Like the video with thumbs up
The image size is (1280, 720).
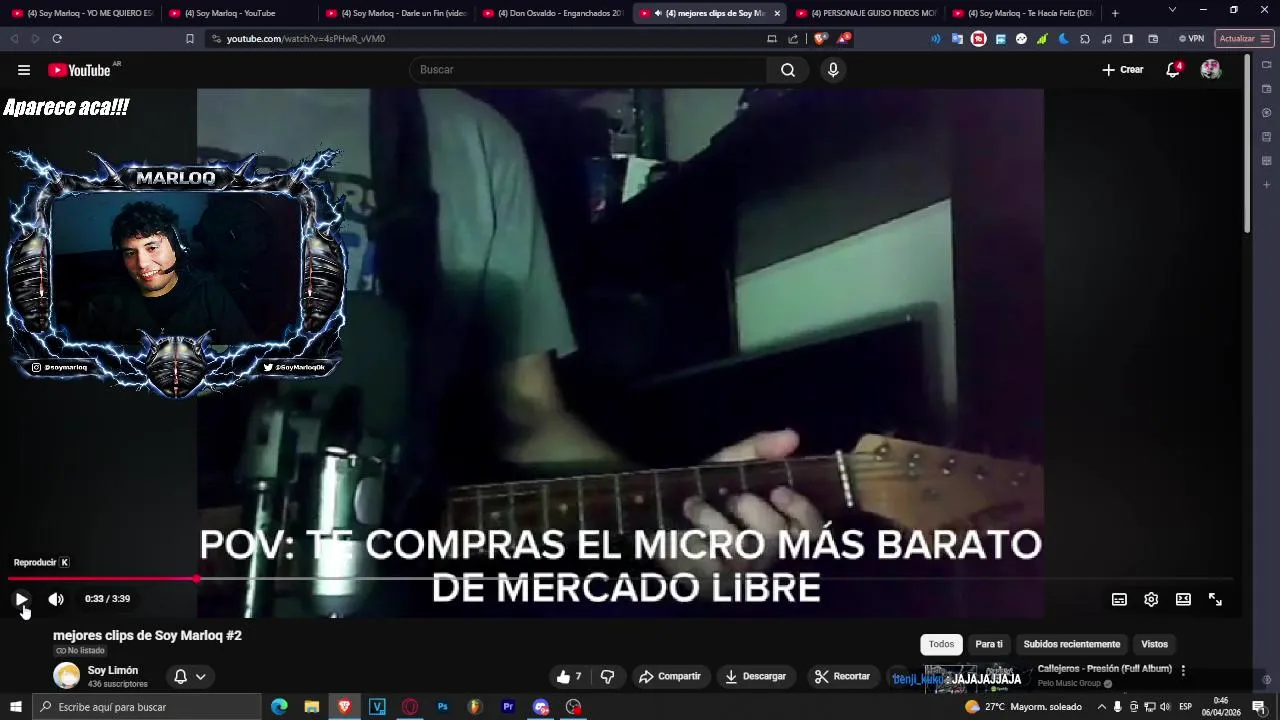[x=569, y=677]
